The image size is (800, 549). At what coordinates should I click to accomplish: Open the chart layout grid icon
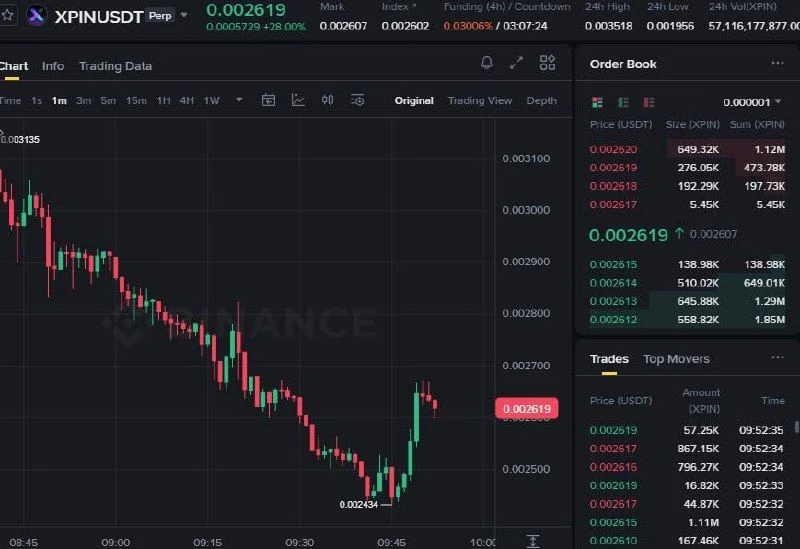(547, 63)
